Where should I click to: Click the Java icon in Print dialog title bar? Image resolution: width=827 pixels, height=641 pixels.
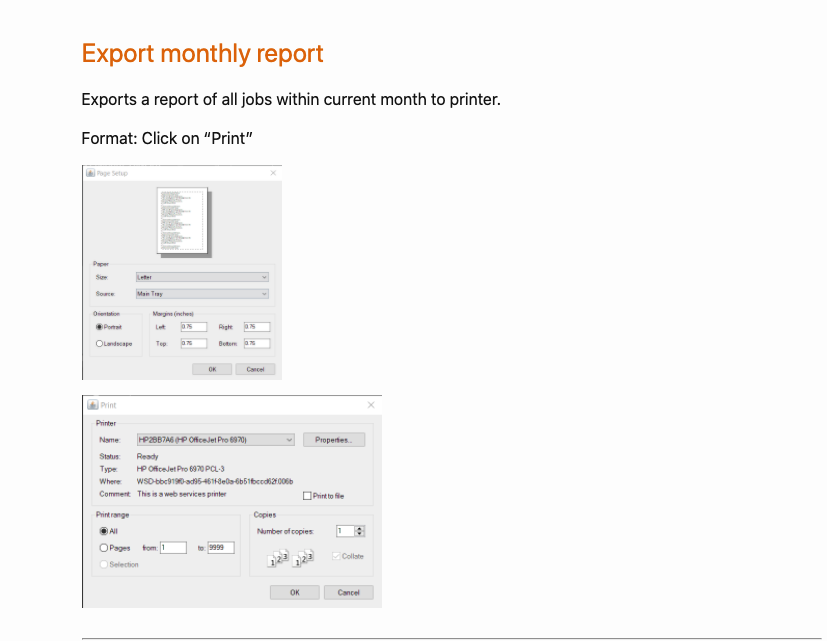pyautogui.click(x=93, y=405)
